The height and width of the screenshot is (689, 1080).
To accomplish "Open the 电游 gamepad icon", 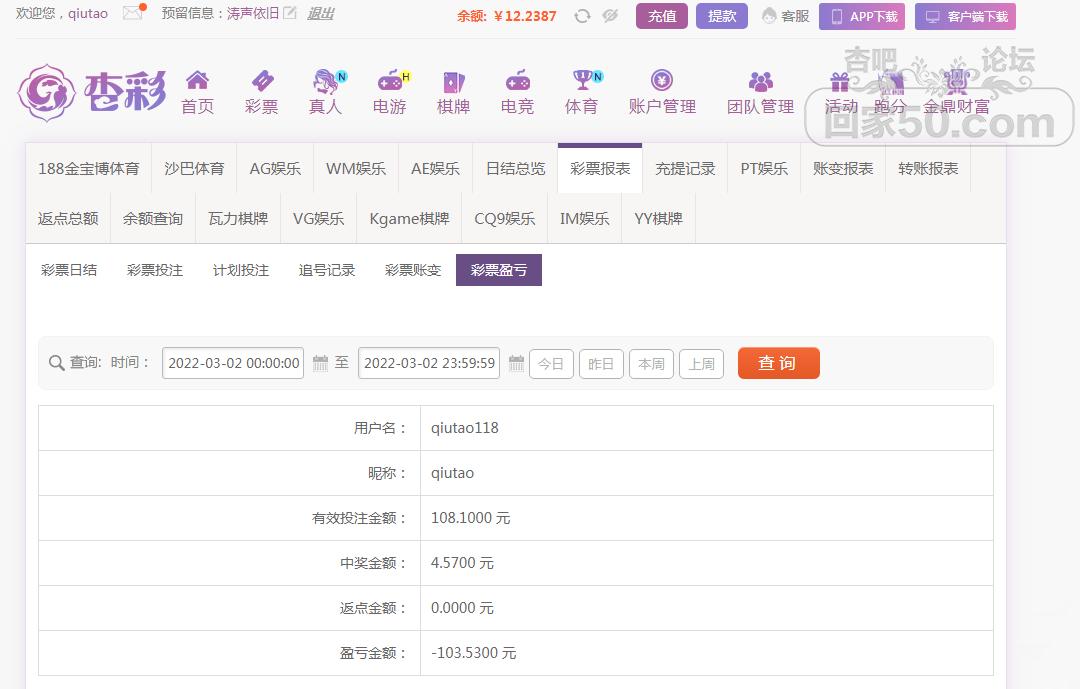I will (x=389, y=81).
